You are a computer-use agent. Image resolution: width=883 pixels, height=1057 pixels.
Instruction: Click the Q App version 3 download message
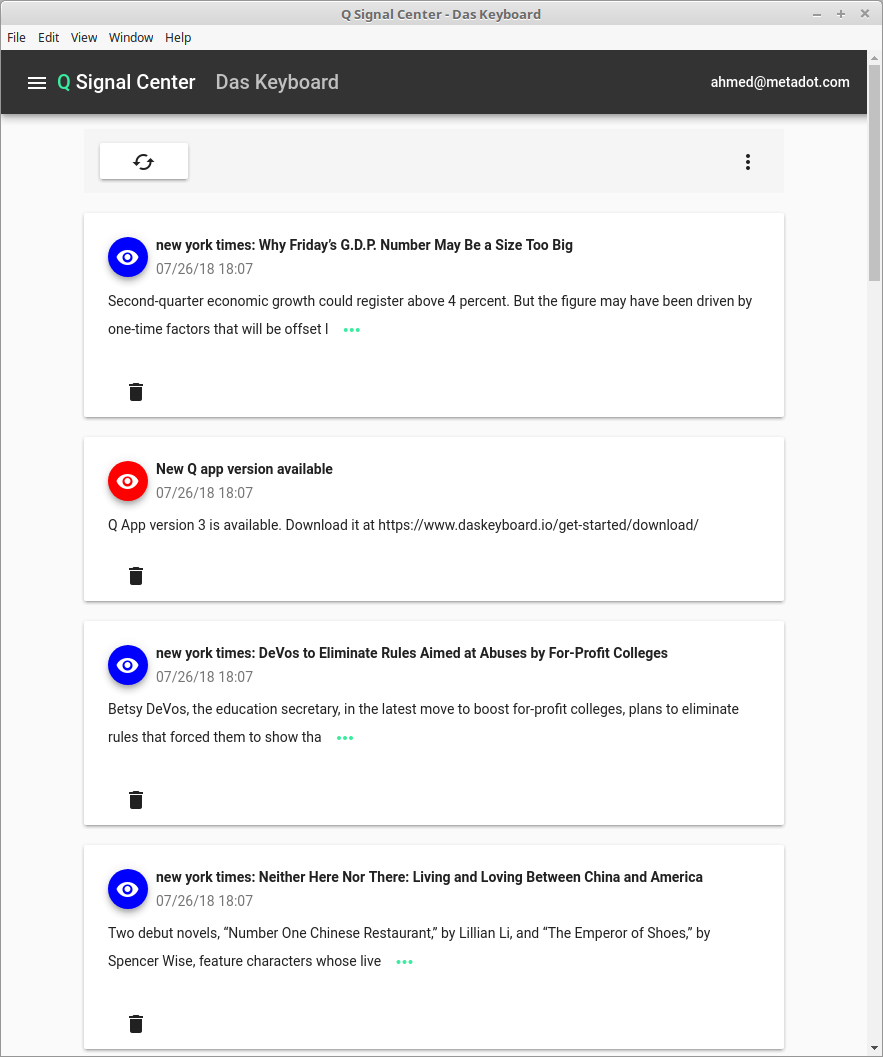pyautogui.click(x=403, y=525)
